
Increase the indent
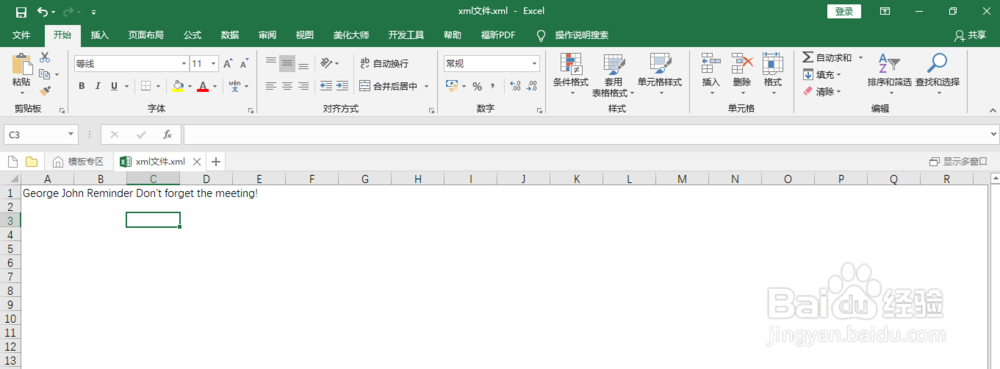[342, 85]
